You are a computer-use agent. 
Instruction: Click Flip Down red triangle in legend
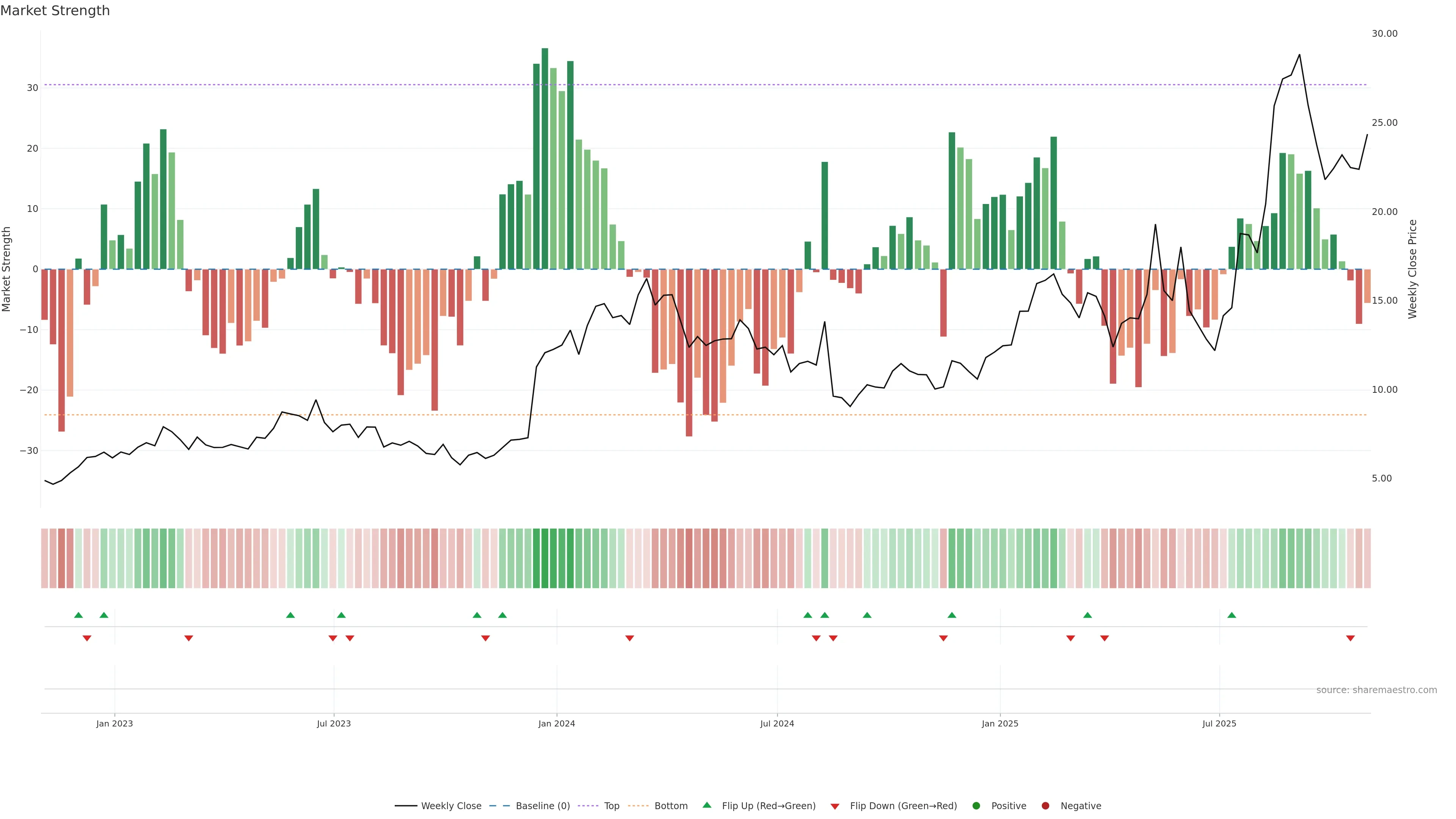[x=834, y=806]
